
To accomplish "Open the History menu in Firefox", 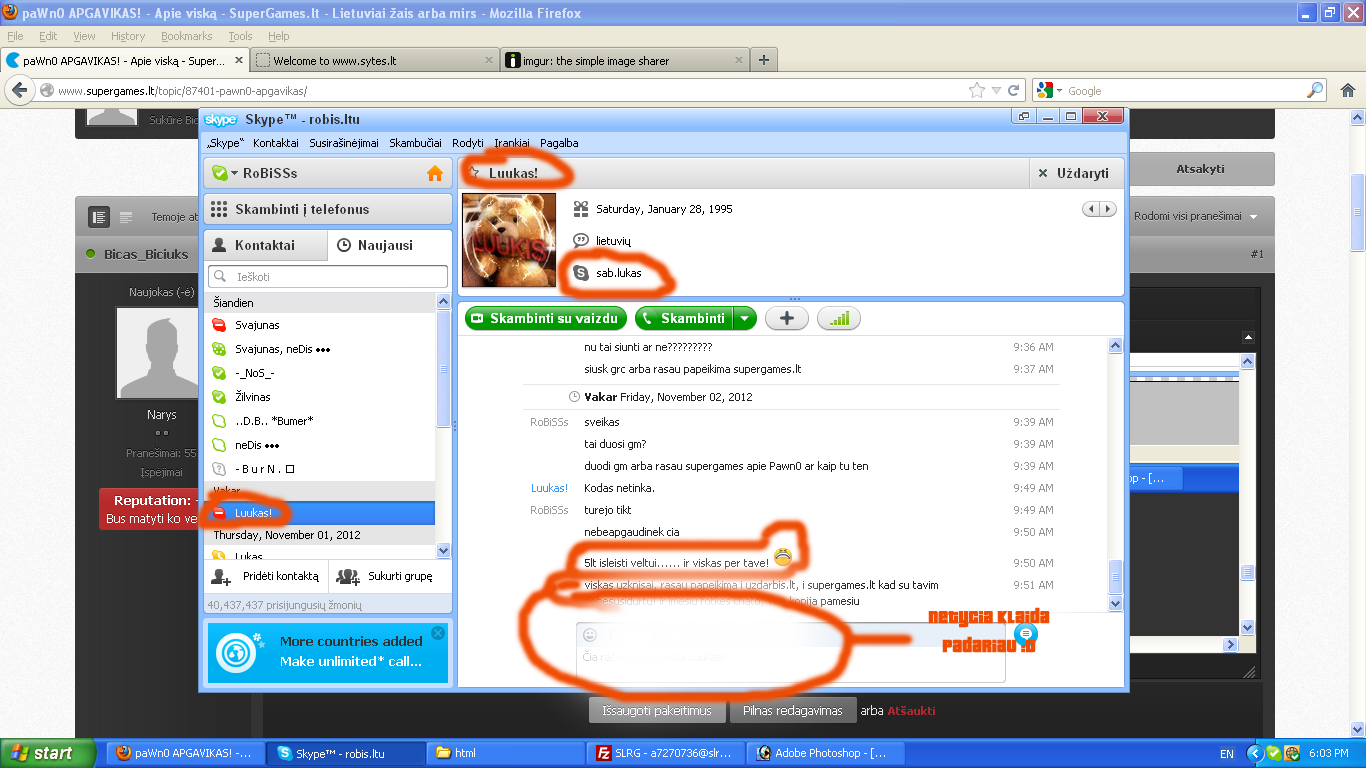I will pos(128,36).
